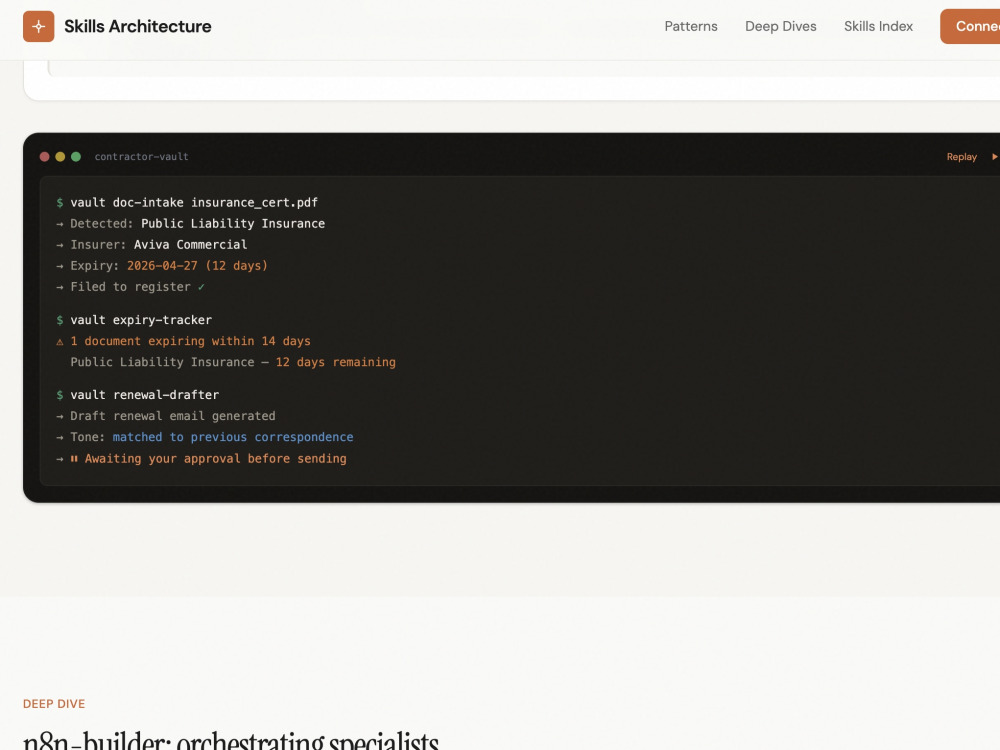The height and width of the screenshot is (750, 1000).
Task: Click the yellow terminal window dot
Action: pyautogui.click(x=60, y=157)
